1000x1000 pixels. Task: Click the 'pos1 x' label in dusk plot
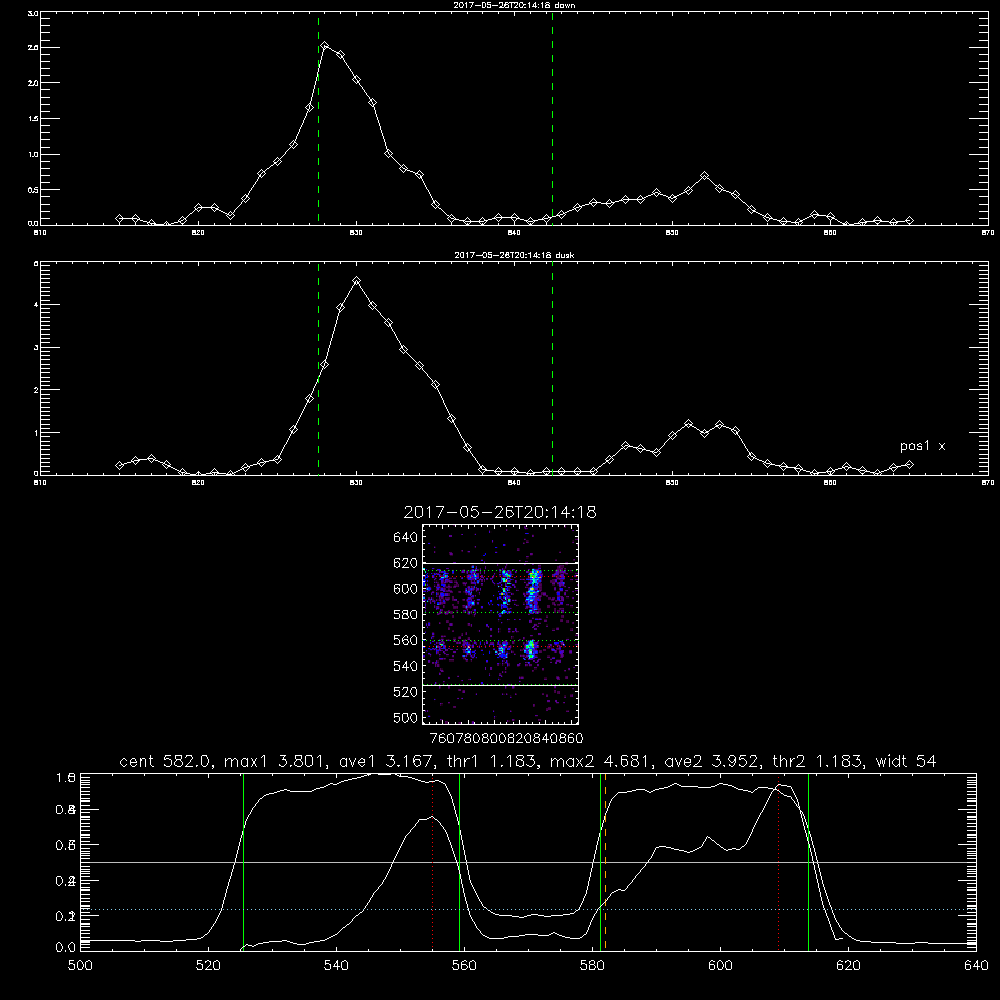click(922, 446)
